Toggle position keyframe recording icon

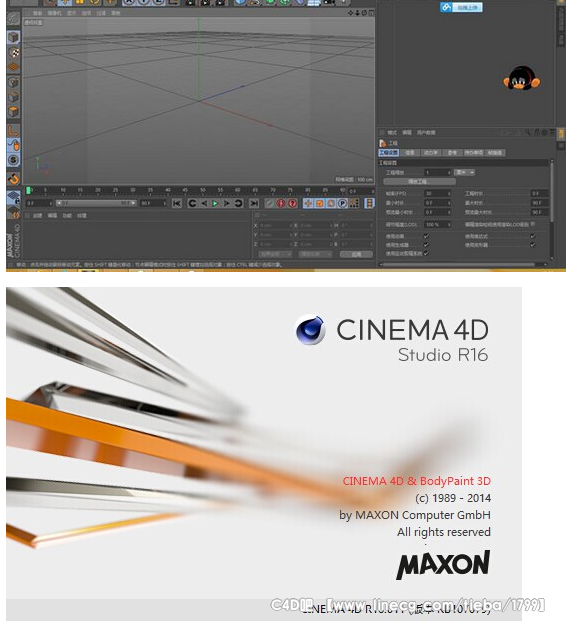pos(308,203)
